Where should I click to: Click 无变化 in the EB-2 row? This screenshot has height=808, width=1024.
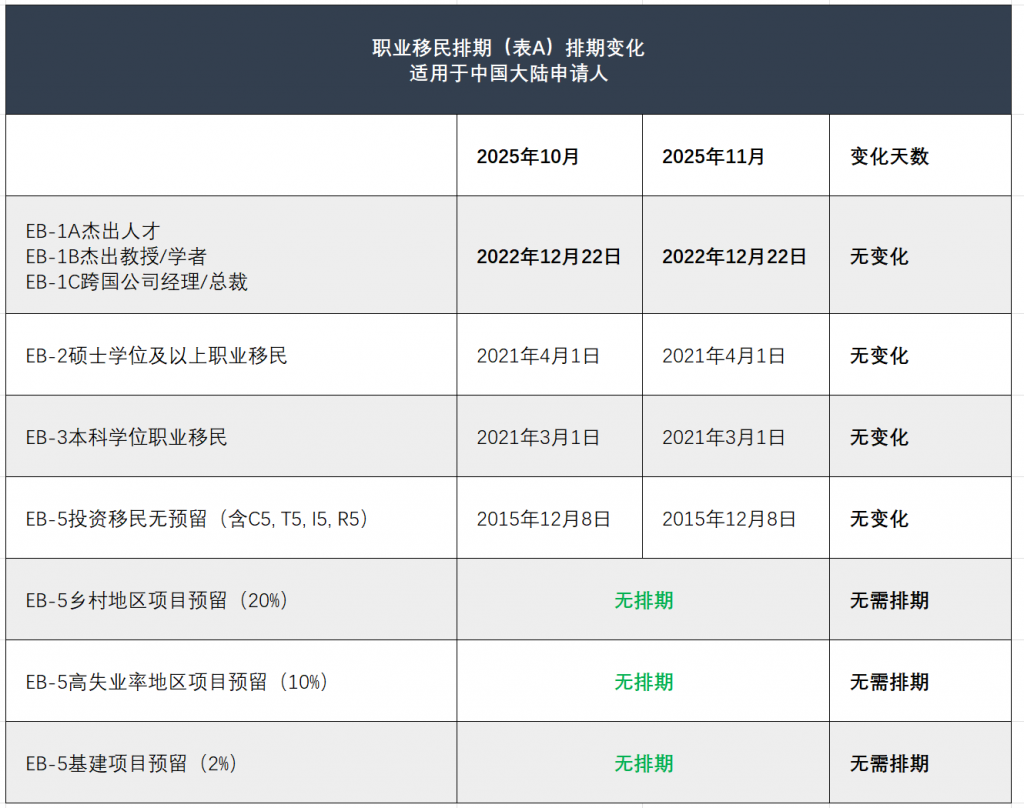point(879,356)
